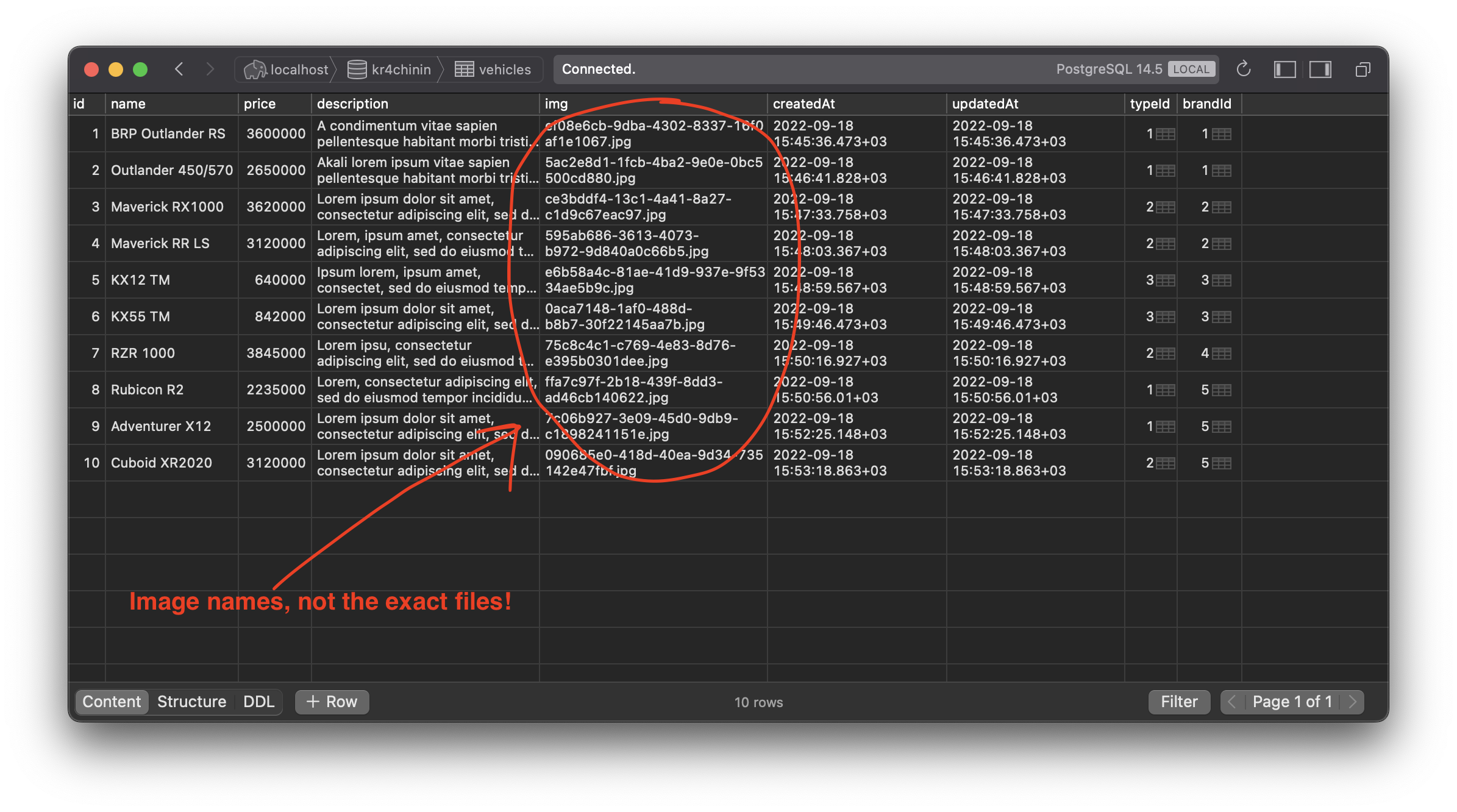1457x812 pixels.
Task: Click the LOCAL connection badge
Action: (x=1191, y=69)
